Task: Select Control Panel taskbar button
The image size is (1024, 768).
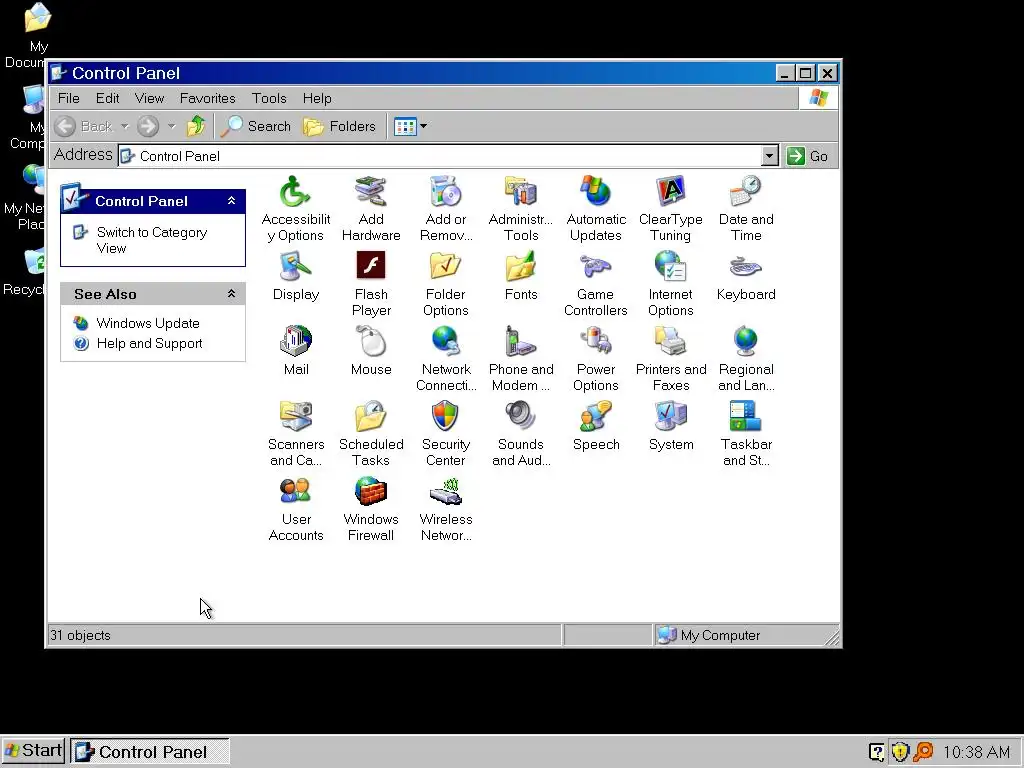Action: coord(150,752)
